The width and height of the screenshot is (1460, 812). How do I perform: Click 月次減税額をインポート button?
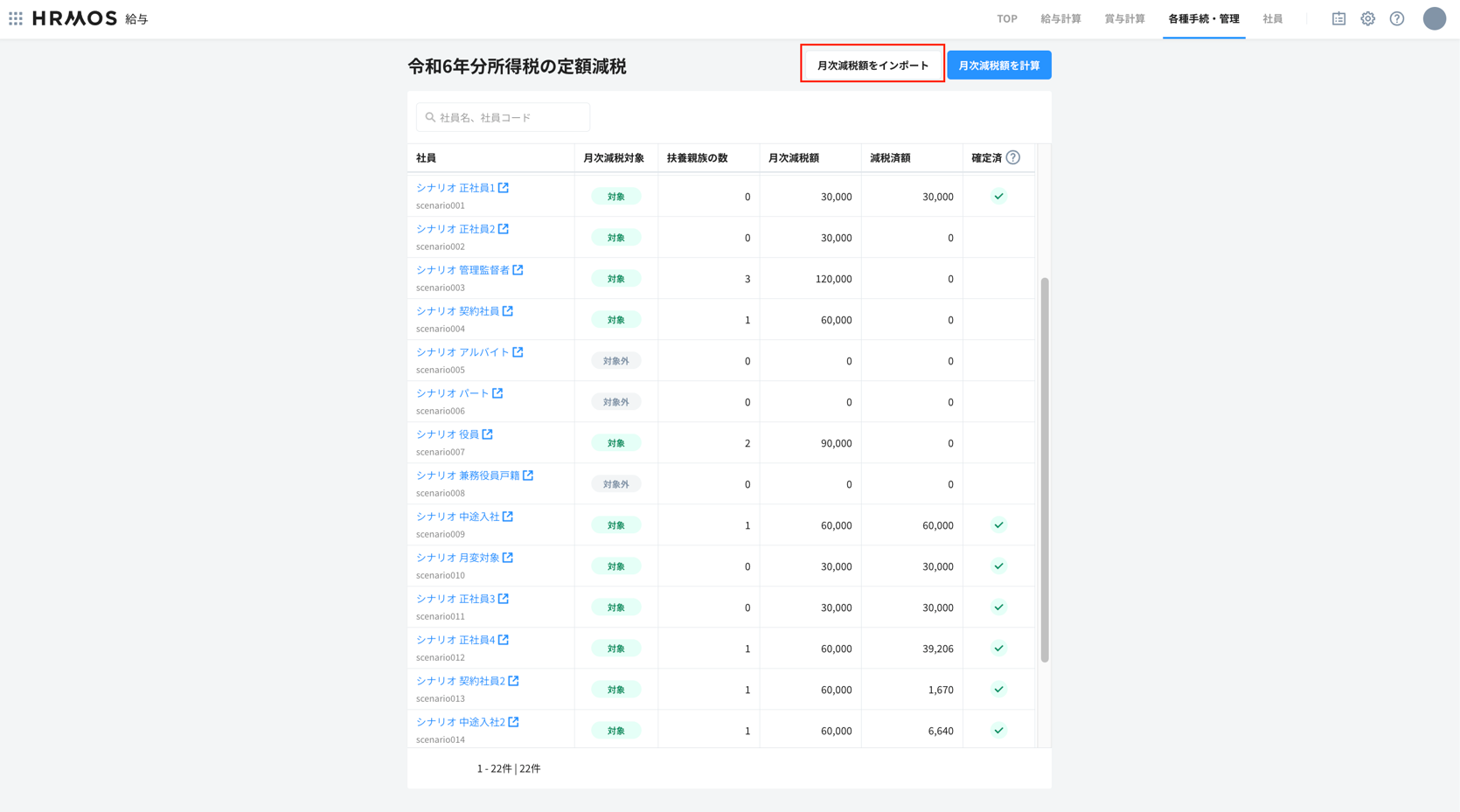[x=873, y=66]
